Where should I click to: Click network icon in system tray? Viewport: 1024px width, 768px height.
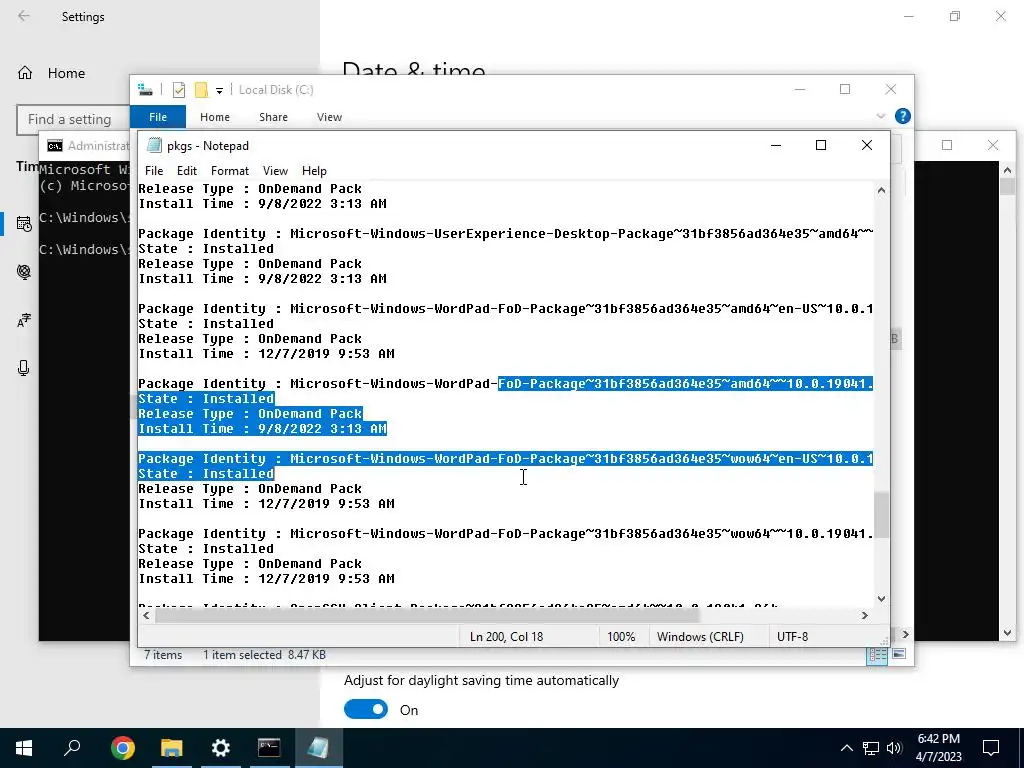[871, 748]
